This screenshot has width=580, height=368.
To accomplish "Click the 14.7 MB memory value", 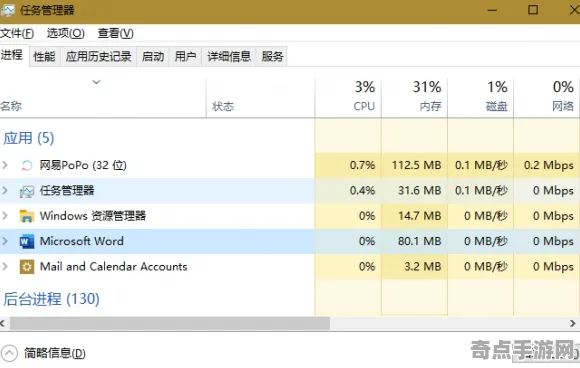I will click(x=419, y=216).
